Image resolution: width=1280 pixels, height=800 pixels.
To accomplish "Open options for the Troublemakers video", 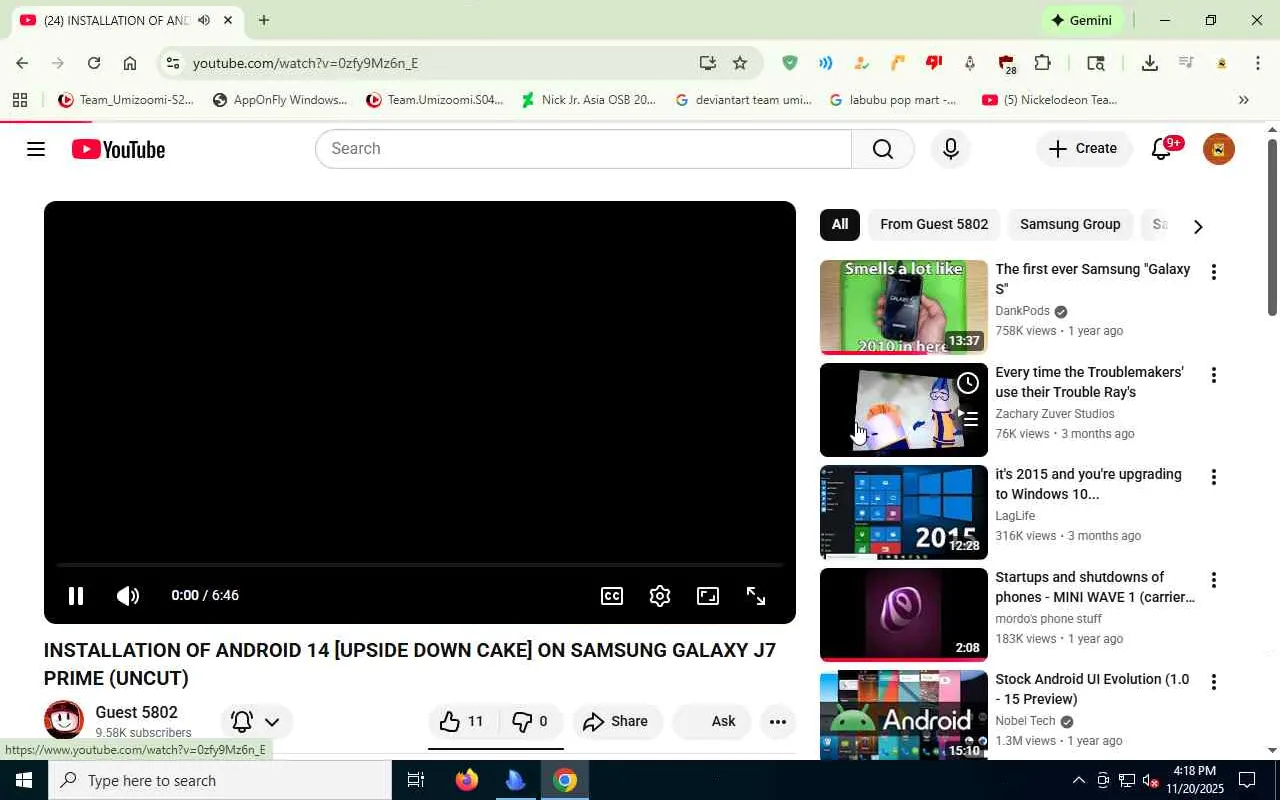I will coord(1213,375).
